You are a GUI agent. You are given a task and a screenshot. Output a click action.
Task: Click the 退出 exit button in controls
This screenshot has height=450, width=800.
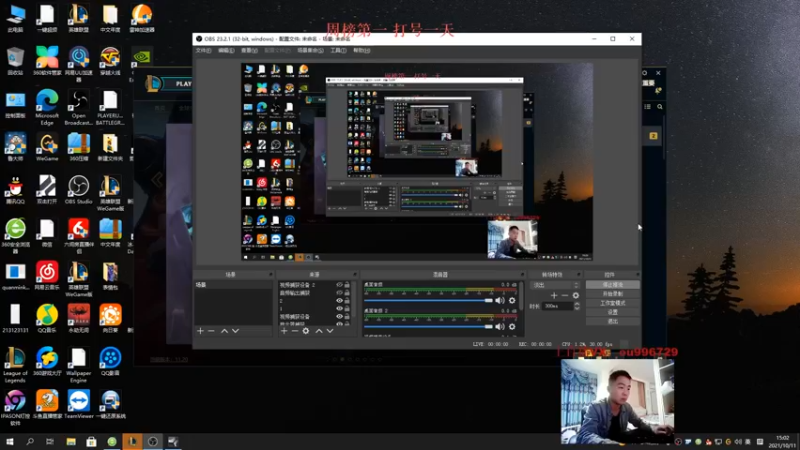click(612, 321)
